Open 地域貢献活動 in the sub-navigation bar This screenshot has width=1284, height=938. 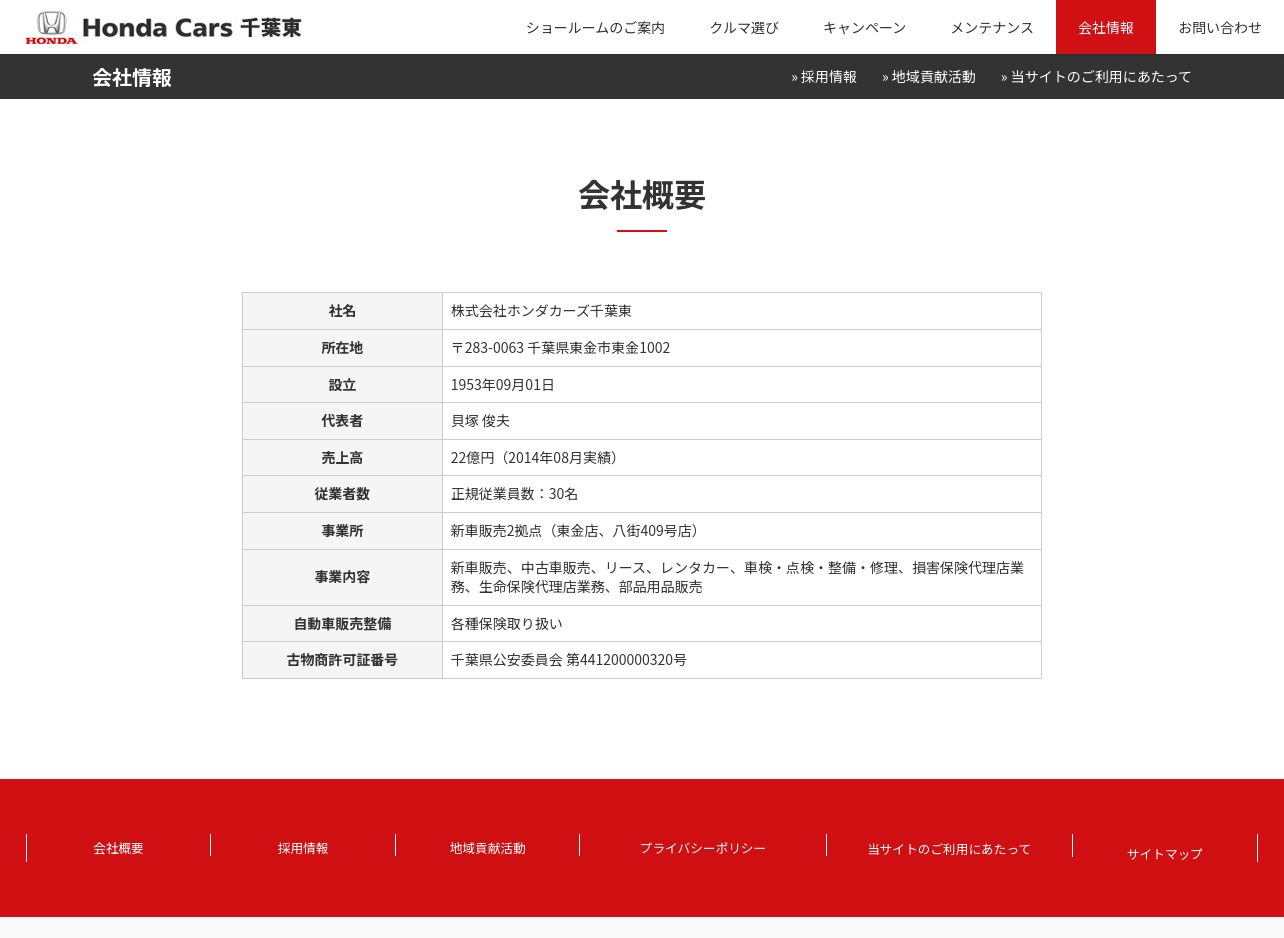coord(929,77)
